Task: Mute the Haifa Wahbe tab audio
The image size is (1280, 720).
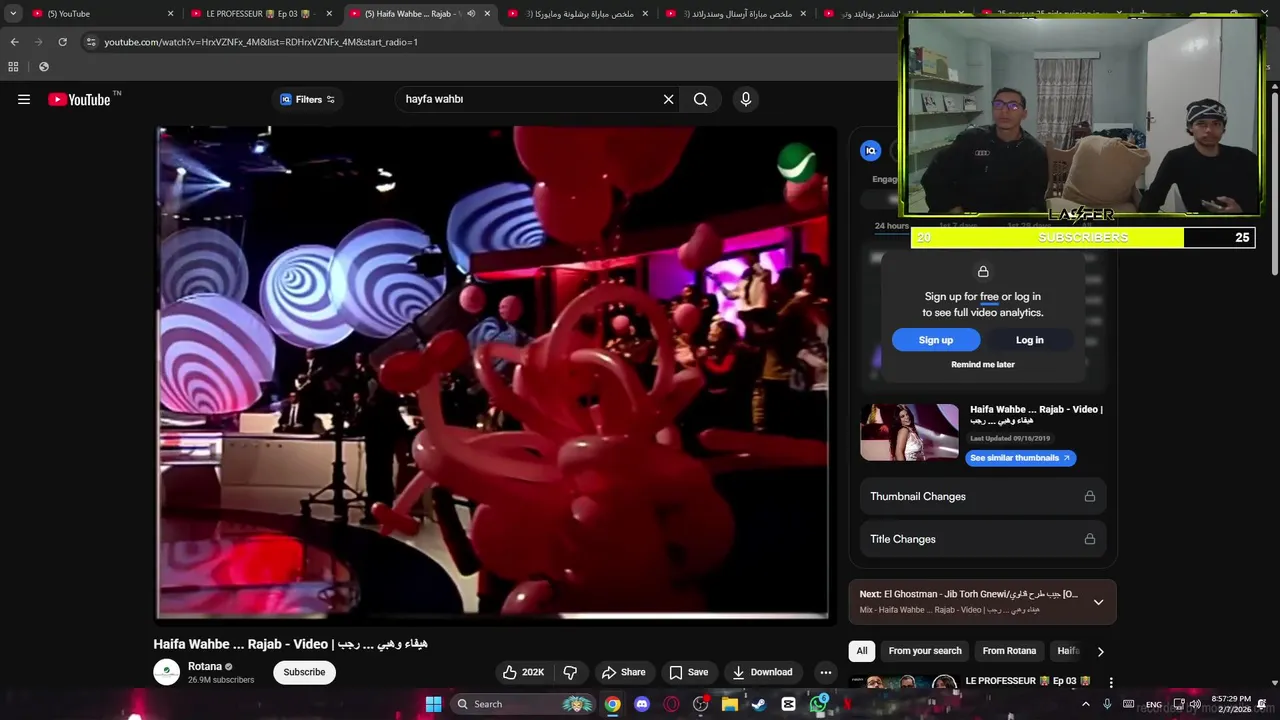Action: tap(471, 14)
